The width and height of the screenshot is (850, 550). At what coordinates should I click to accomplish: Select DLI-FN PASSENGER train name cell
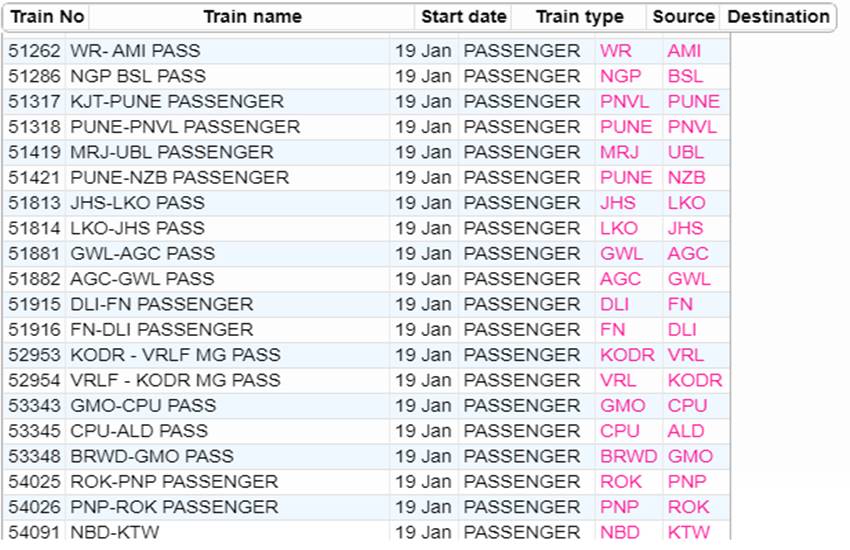click(x=162, y=305)
